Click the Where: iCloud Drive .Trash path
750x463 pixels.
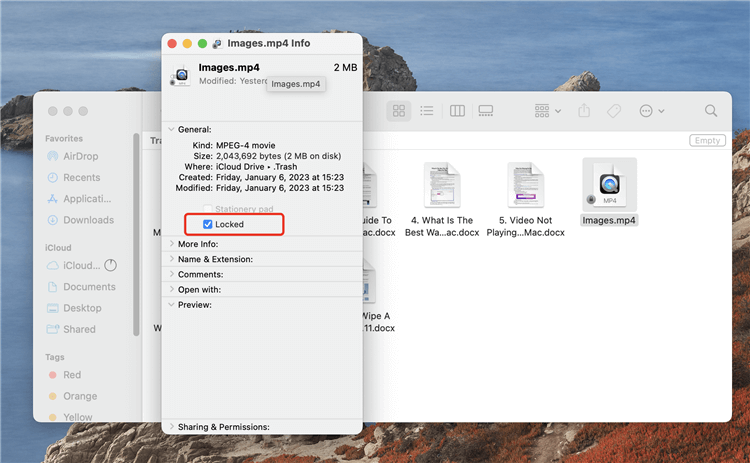coord(241,166)
